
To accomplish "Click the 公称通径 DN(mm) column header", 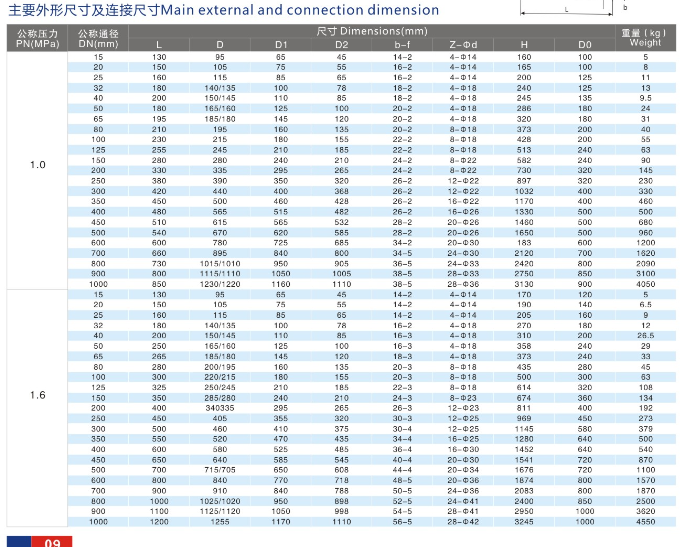I will pyautogui.click(x=98, y=39).
